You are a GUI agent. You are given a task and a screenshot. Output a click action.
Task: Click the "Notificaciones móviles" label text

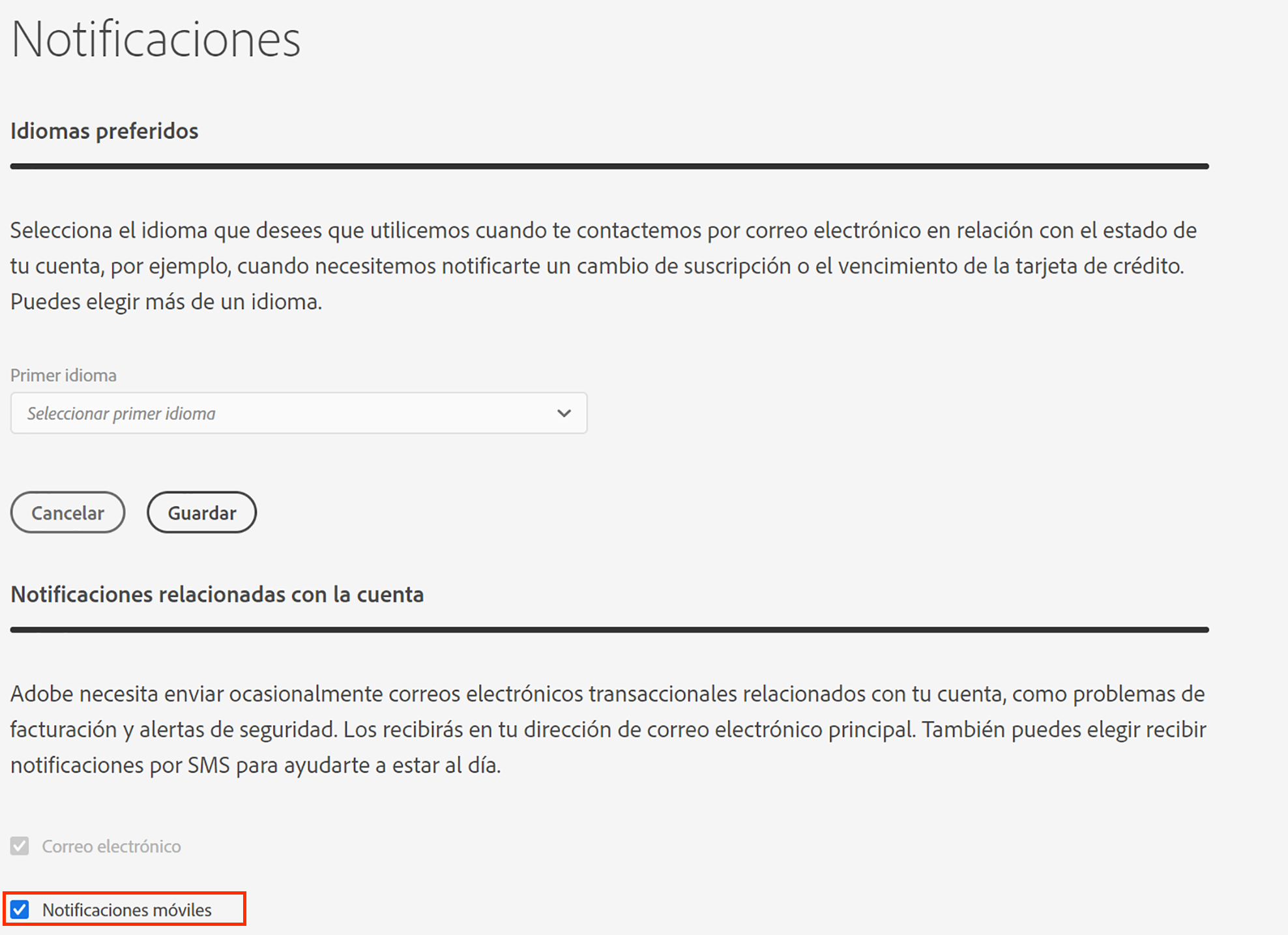pos(127,910)
